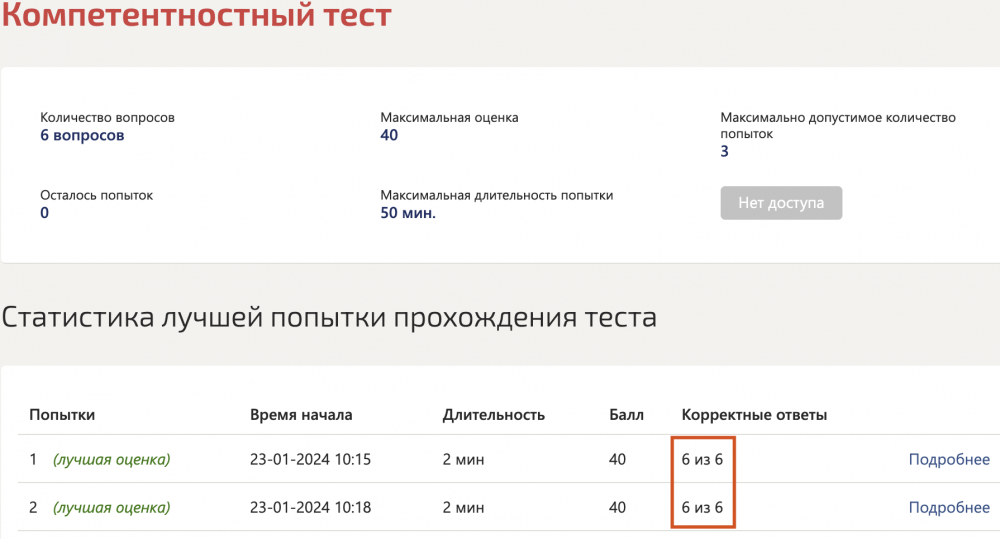Select the '6 вопросов' value
This screenshot has width=1000, height=539.
pos(82,135)
